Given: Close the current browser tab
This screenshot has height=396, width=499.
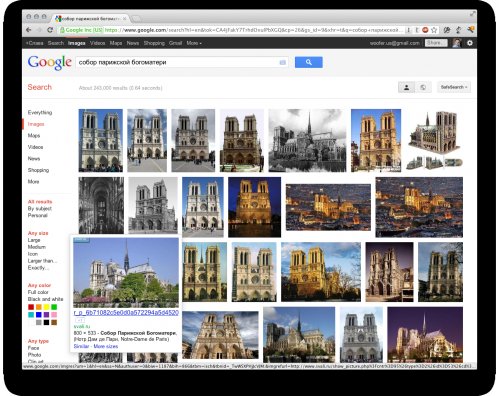Looking at the screenshot, I should (124, 18).
